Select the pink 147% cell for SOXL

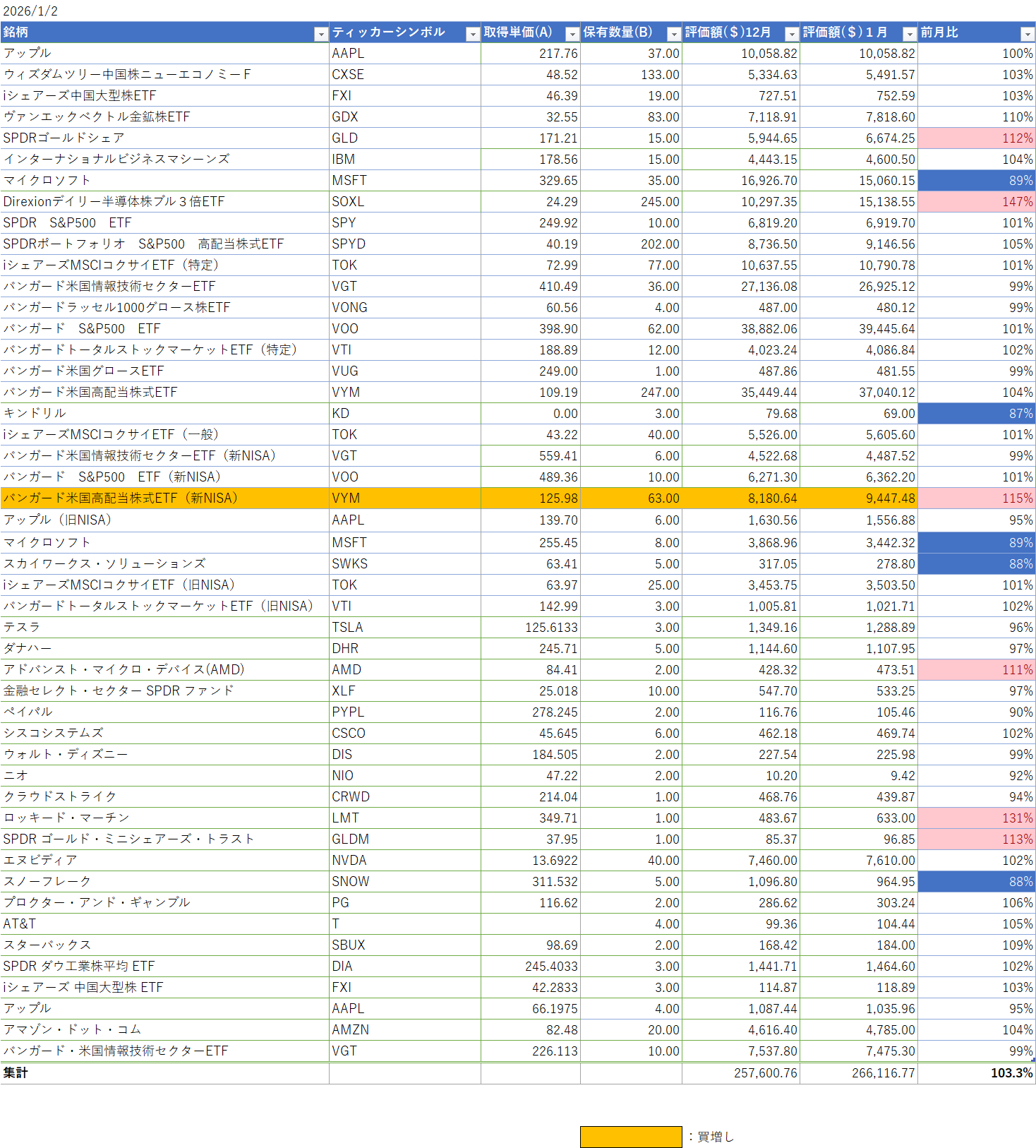976,202
